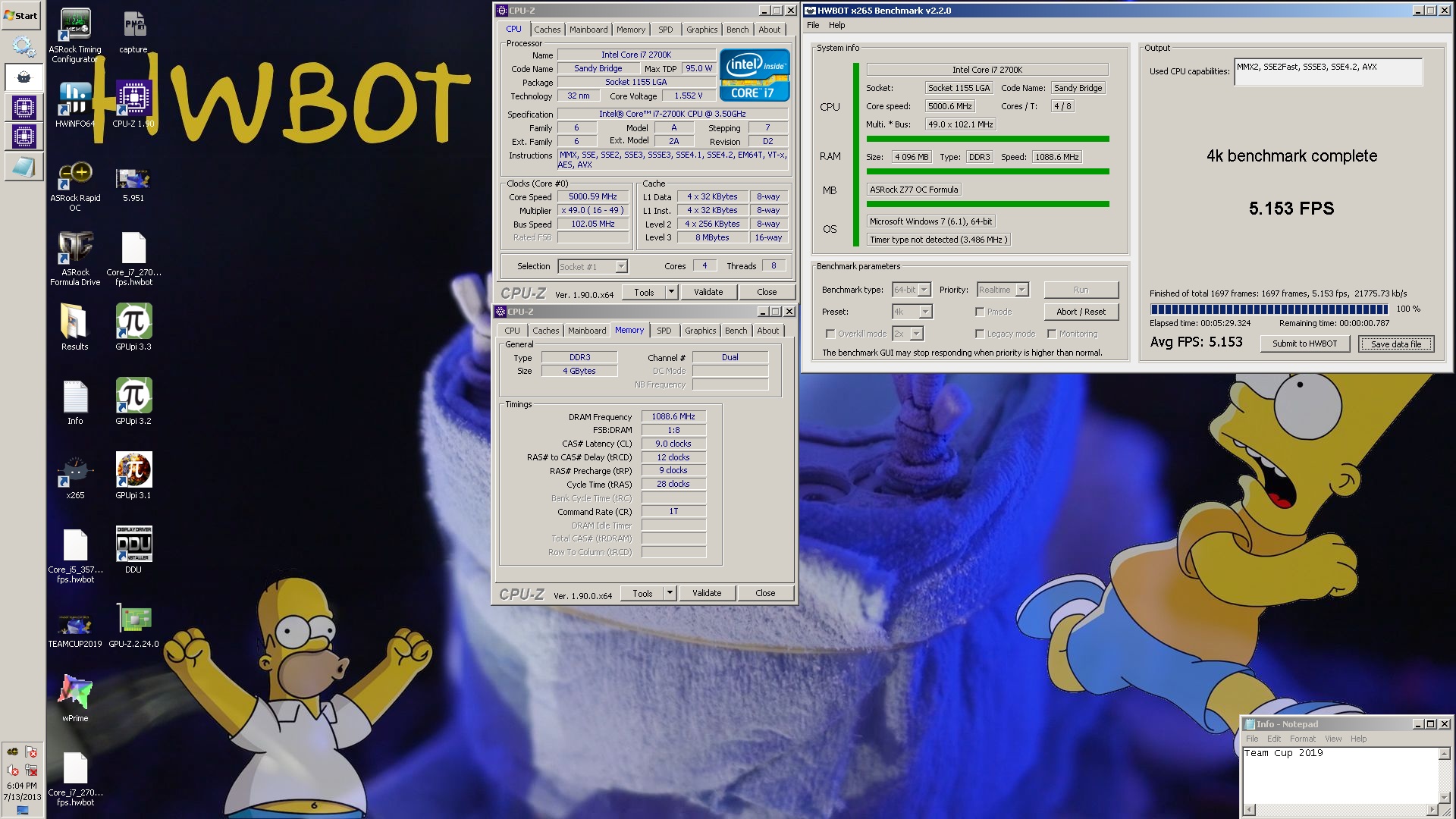Open the Bench tab in lower CPU-Z
This screenshot has width=1456, height=819.
click(x=736, y=331)
